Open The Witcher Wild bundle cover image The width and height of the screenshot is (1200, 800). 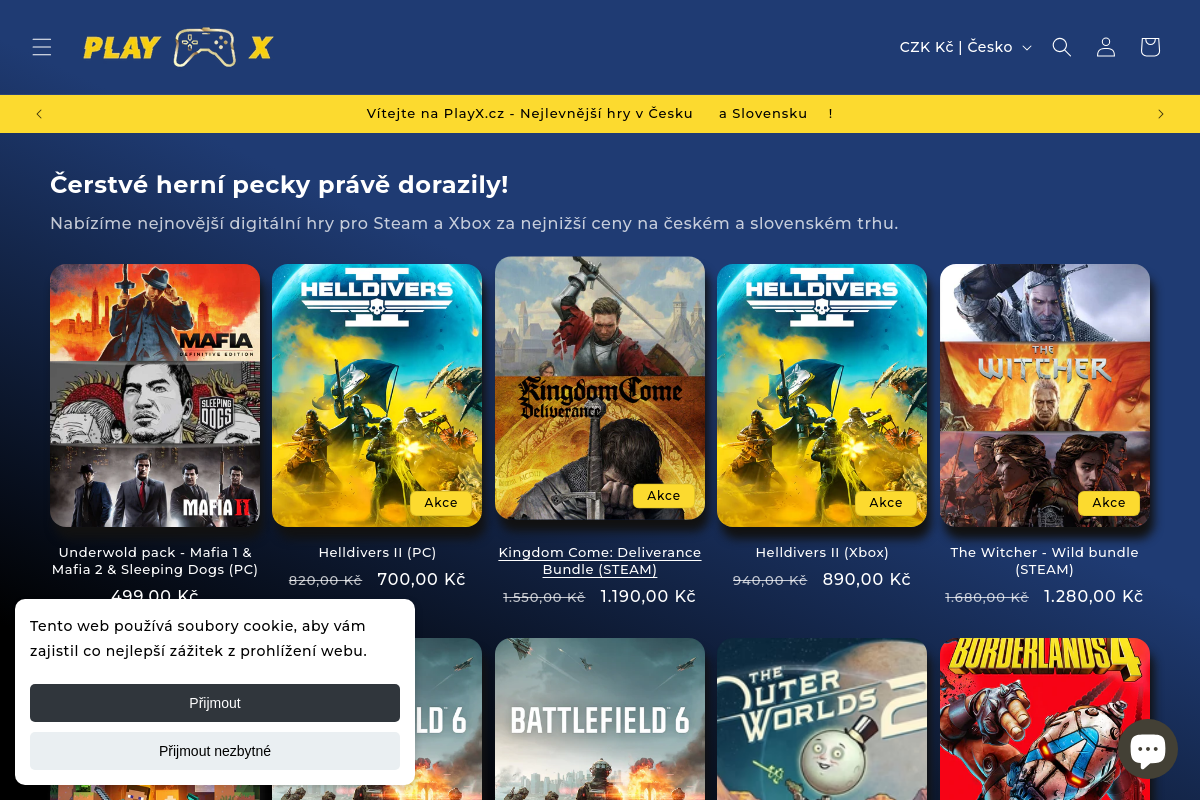click(1045, 395)
